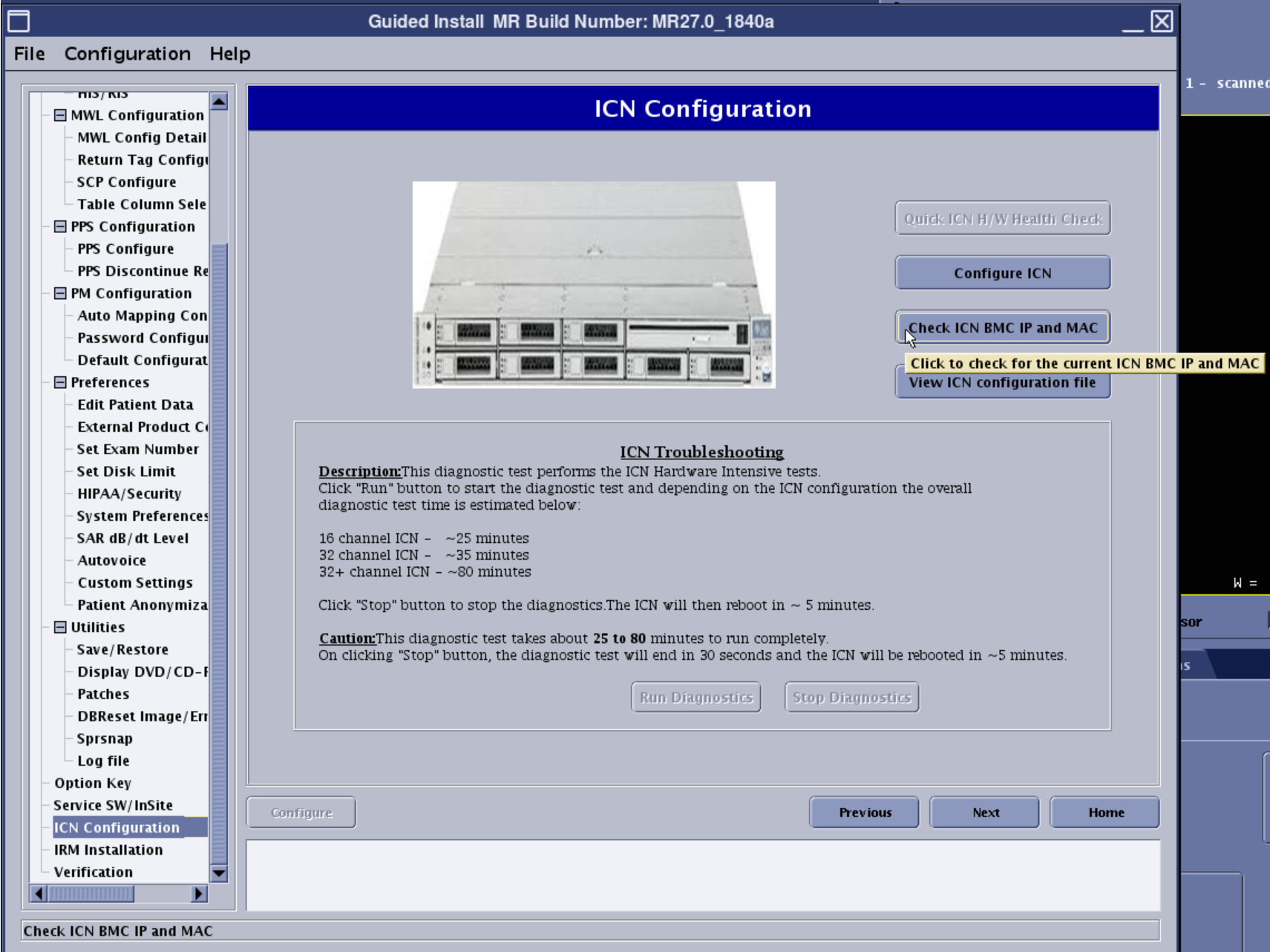
Task: Collapse the Preferences tree node
Action: coord(60,382)
